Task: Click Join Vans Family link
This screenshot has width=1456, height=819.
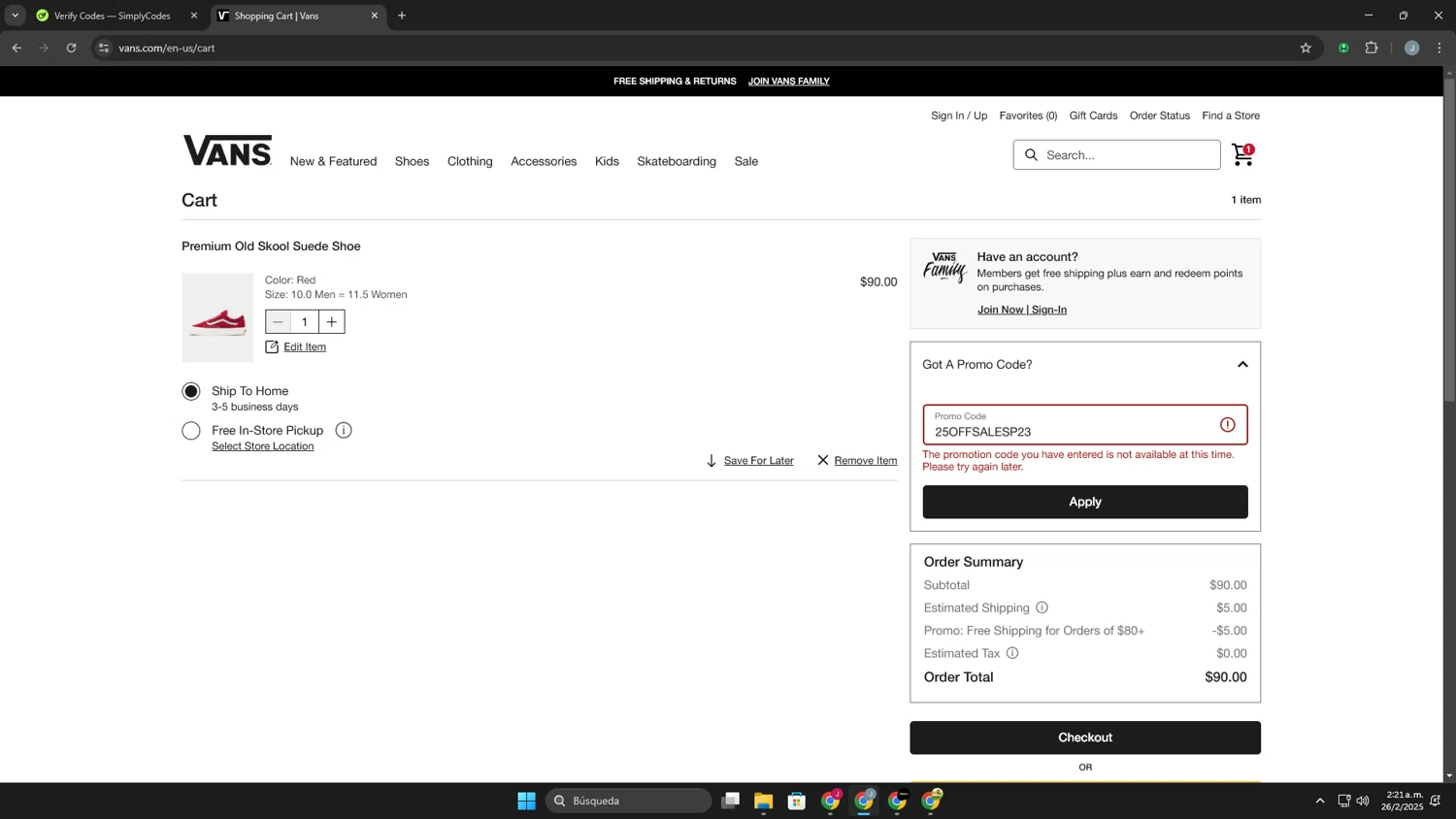Action: click(788, 82)
